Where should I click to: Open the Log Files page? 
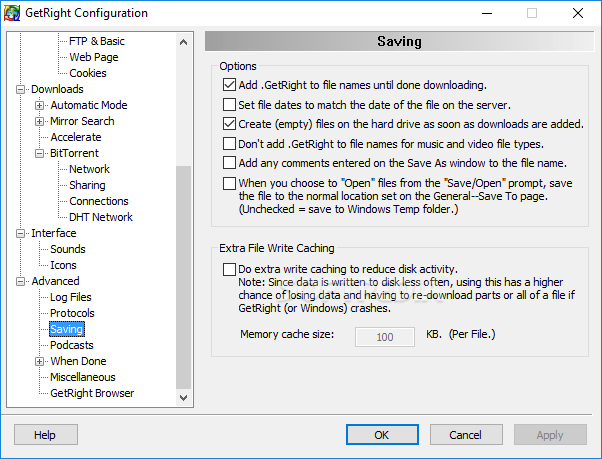[x=71, y=297]
